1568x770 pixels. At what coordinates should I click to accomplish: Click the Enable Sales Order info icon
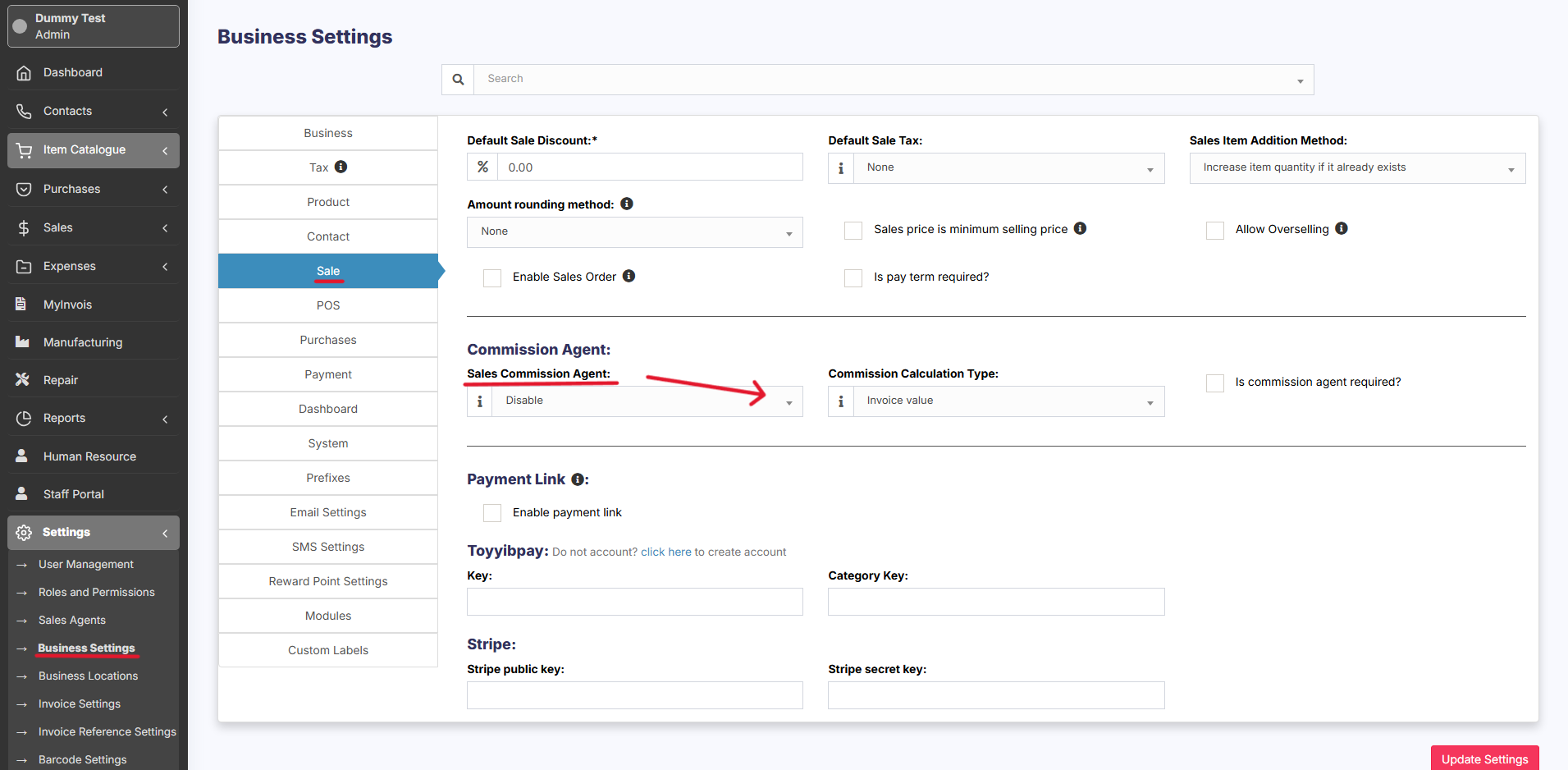click(x=629, y=276)
